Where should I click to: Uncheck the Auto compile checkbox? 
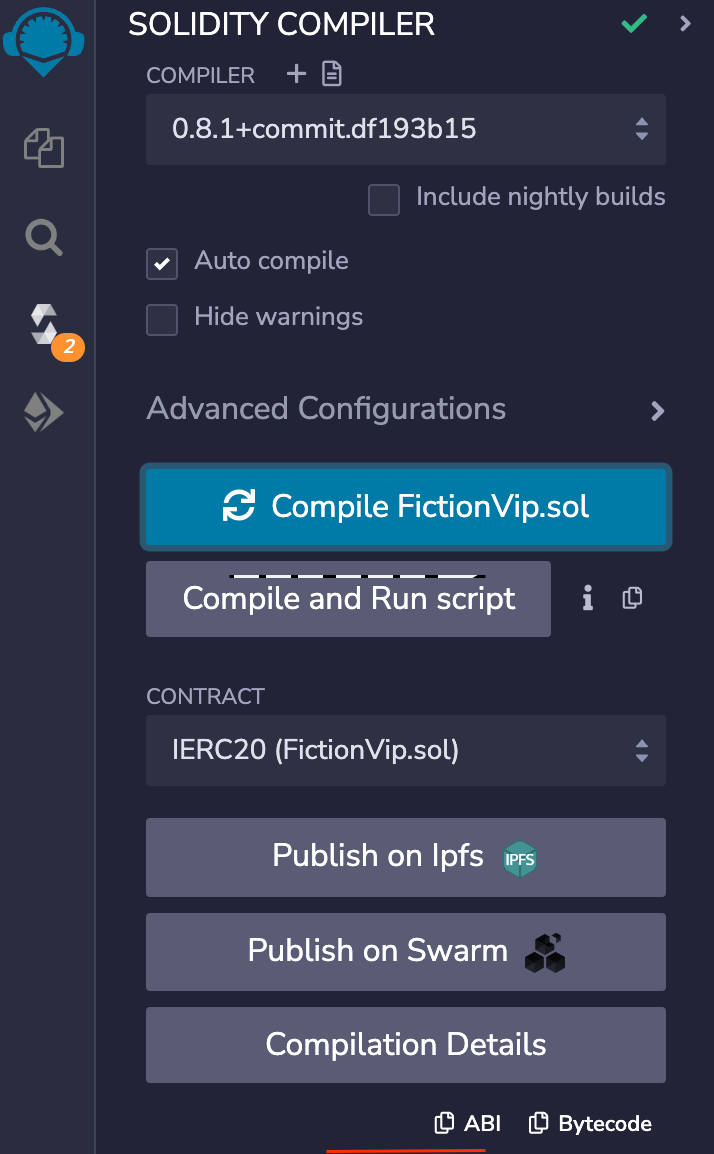point(162,264)
